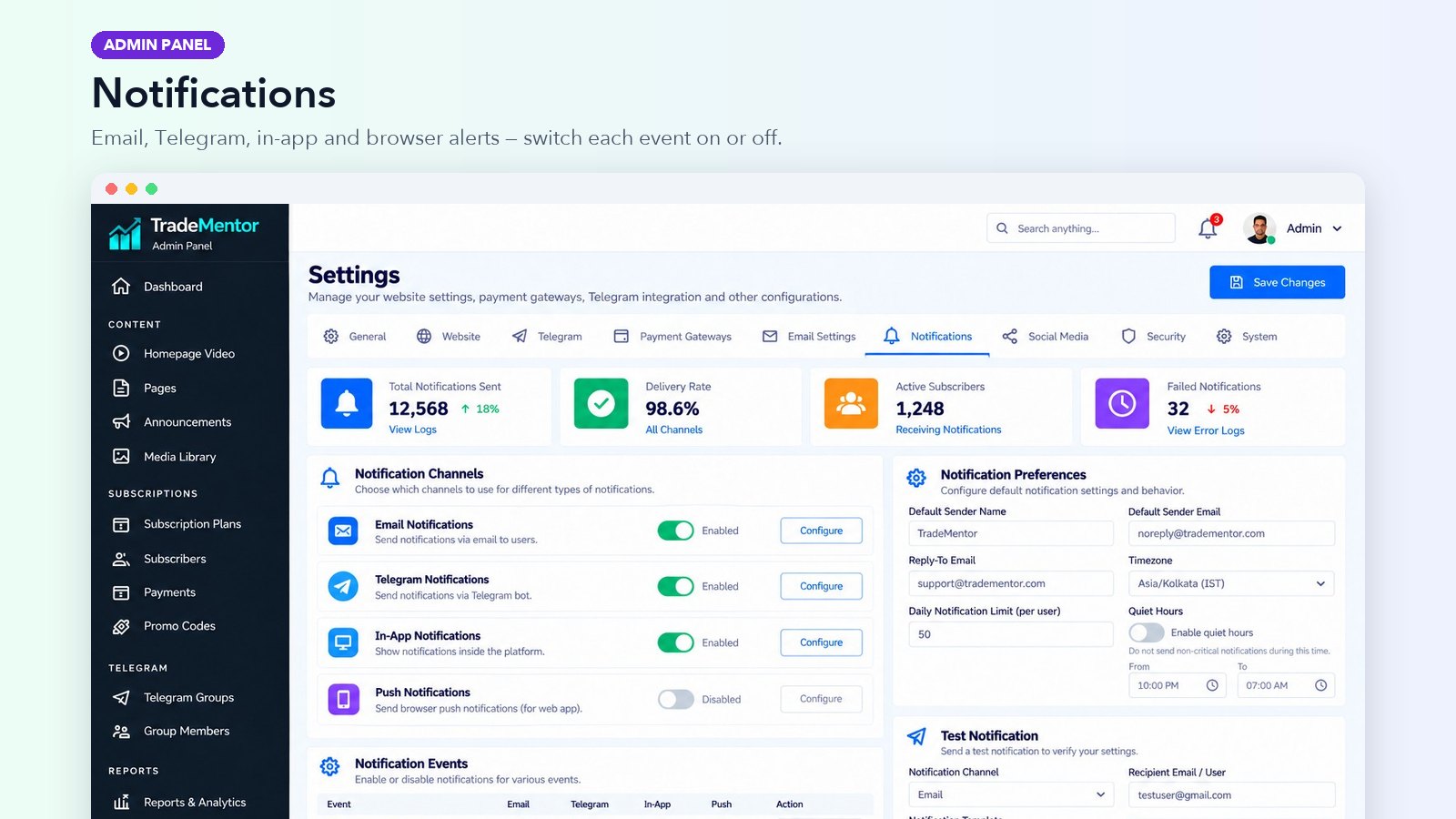
Task: Click the Promo Codes tag icon
Action: 121,626
